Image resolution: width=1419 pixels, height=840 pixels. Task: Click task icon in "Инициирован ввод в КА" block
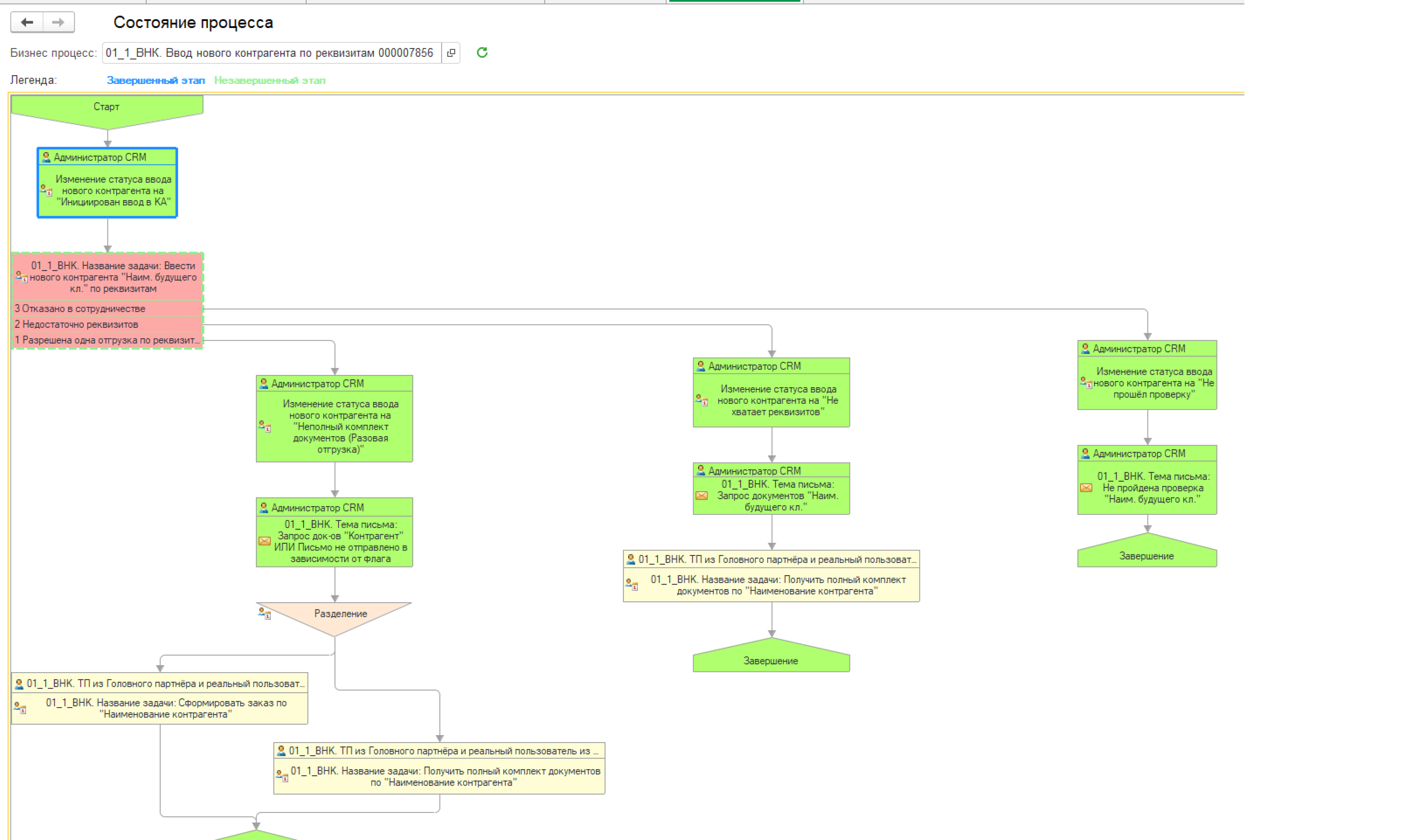[x=46, y=190]
